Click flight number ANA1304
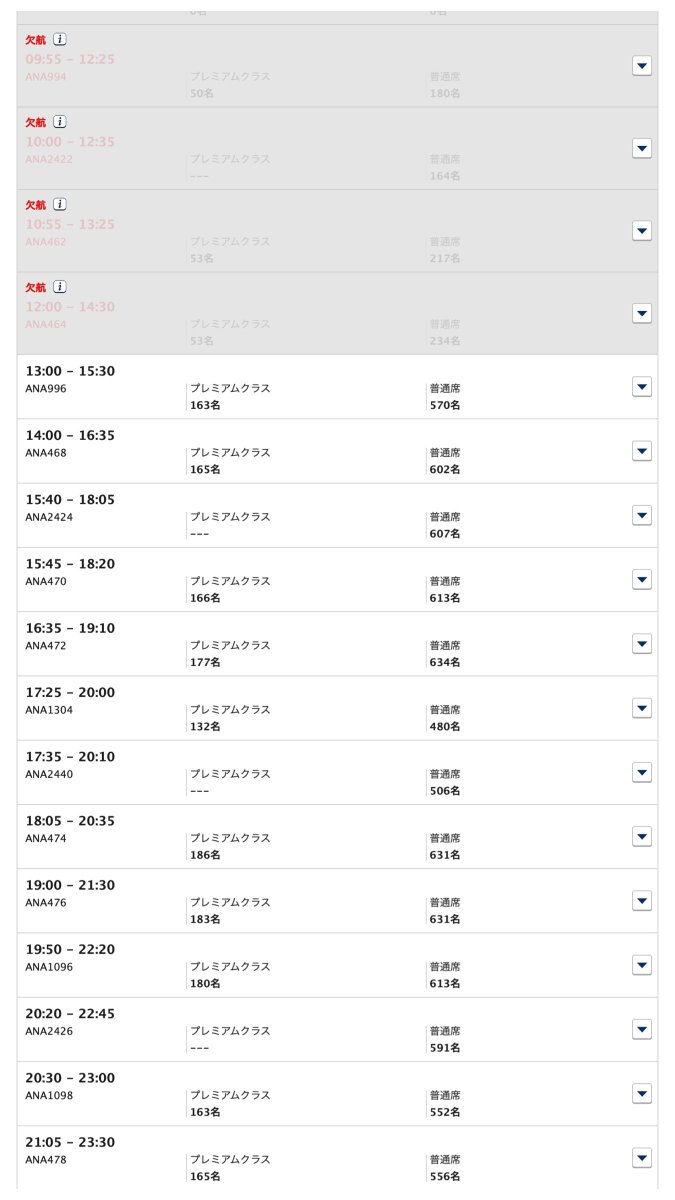 click(49, 709)
